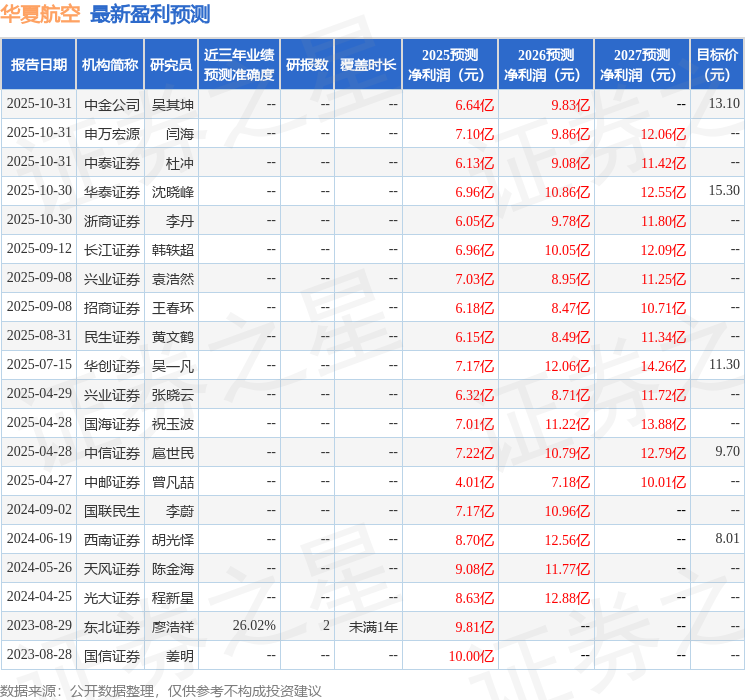This screenshot has width=745, height=700.
Task: Click the 26.02% accuracy value
Action: point(254,626)
